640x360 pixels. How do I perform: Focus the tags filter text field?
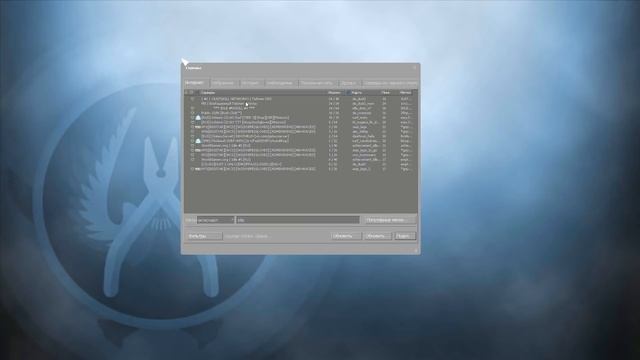click(x=298, y=220)
